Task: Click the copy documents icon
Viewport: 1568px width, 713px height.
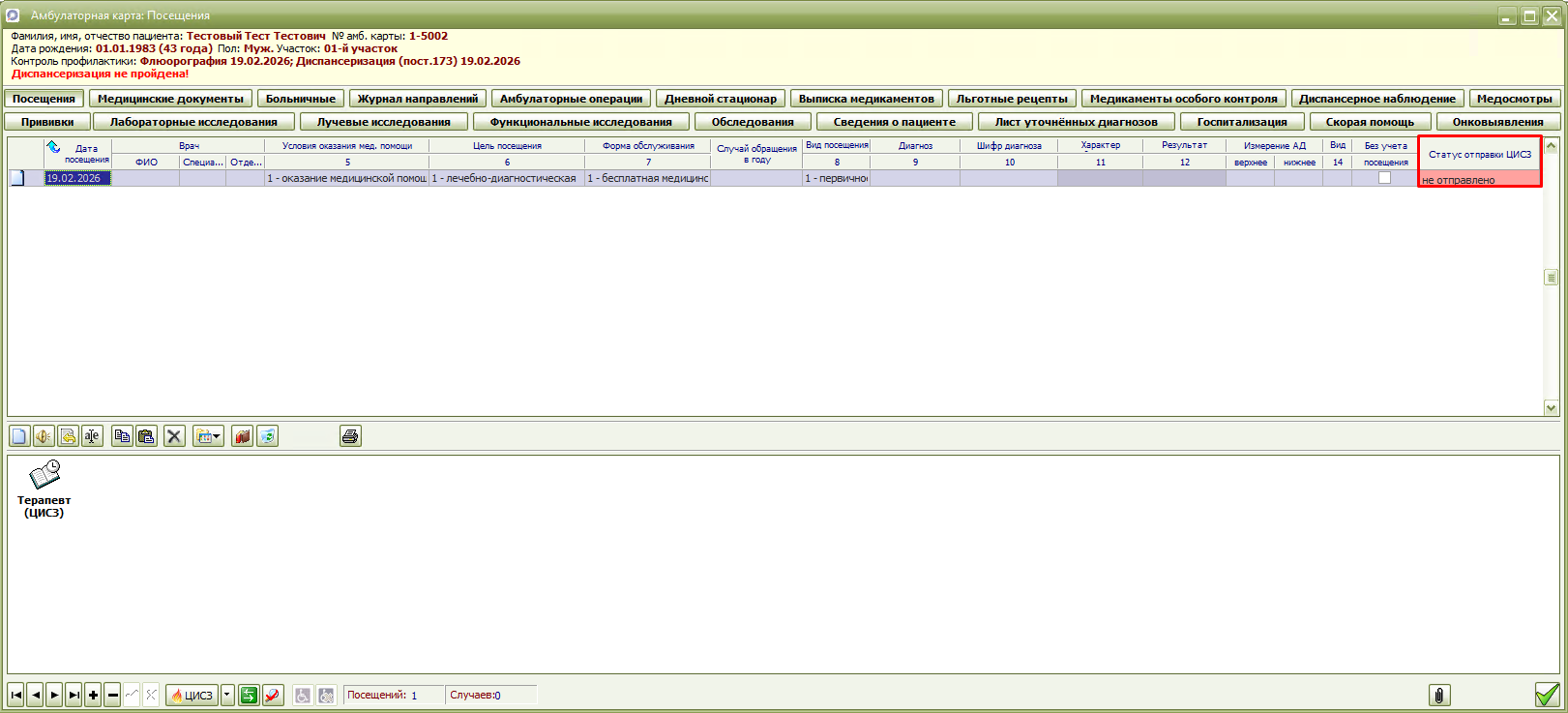Action: (122, 436)
